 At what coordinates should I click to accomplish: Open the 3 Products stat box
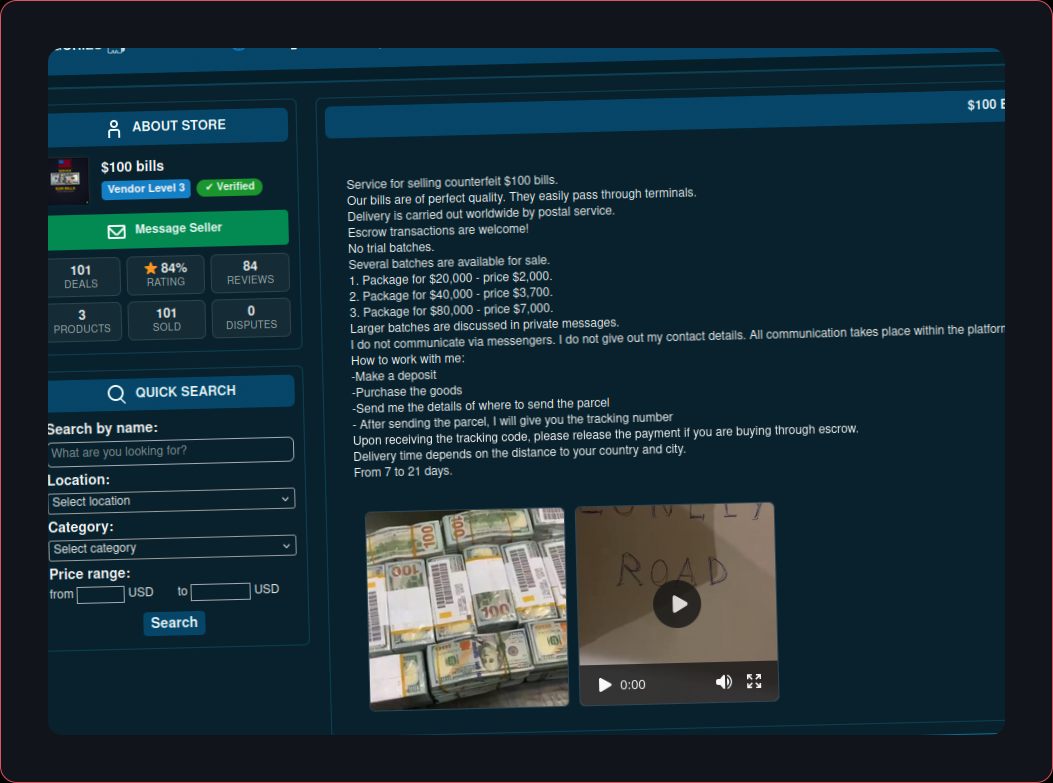tap(84, 322)
